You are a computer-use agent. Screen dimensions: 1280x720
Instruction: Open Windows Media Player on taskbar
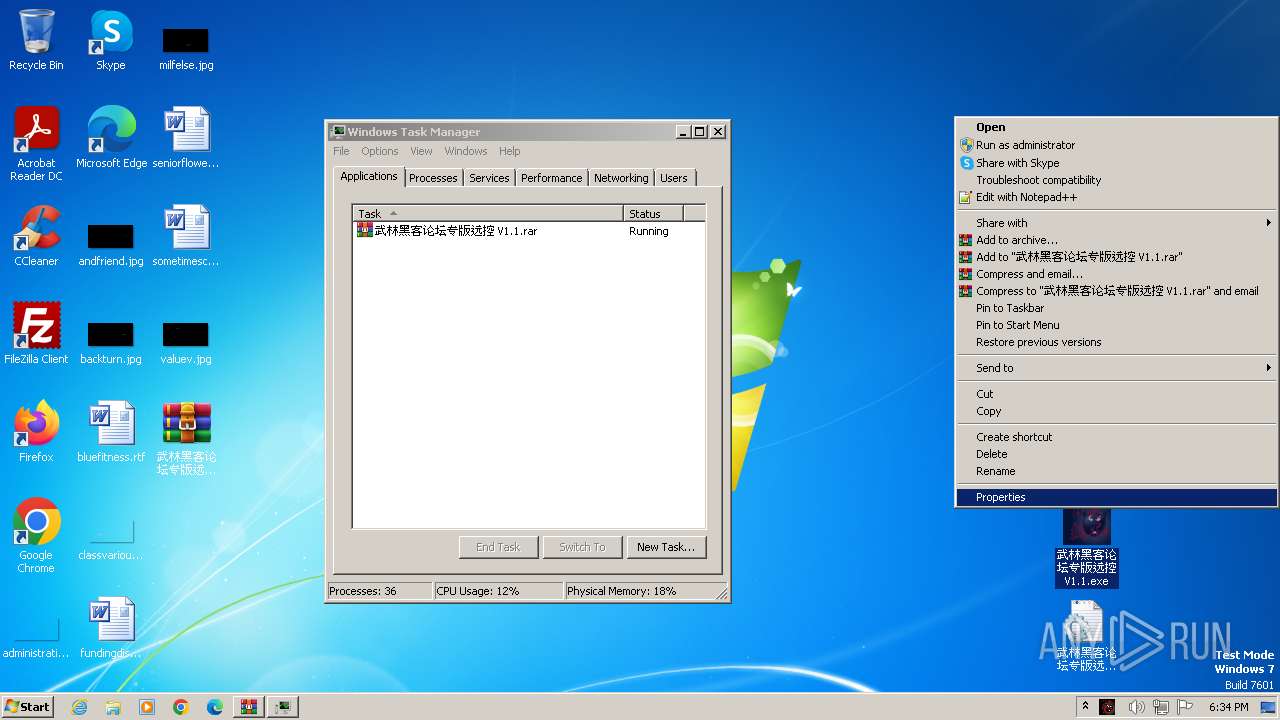pos(147,707)
